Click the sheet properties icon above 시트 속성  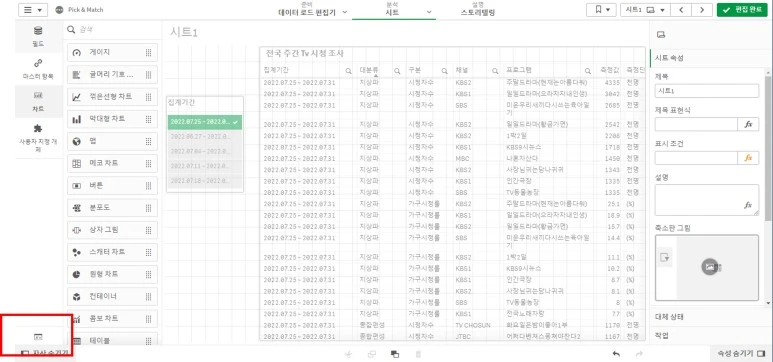pyautogui.click(x=662, y=35)
